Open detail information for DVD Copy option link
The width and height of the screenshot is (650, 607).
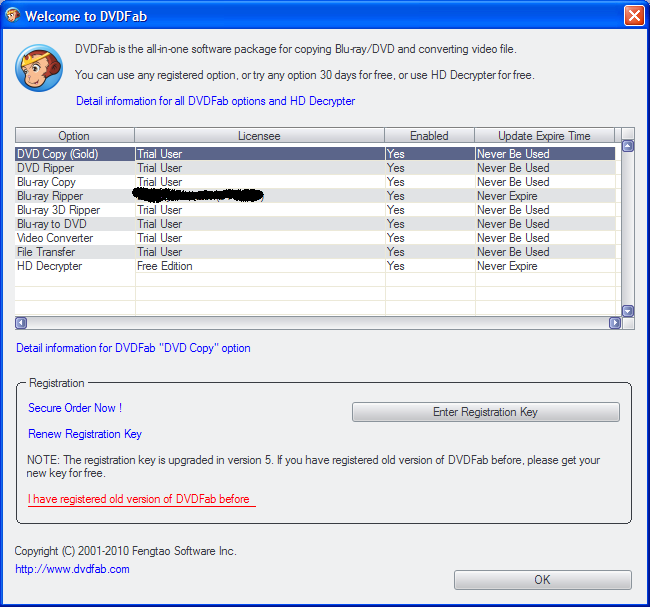pos(133,348)
